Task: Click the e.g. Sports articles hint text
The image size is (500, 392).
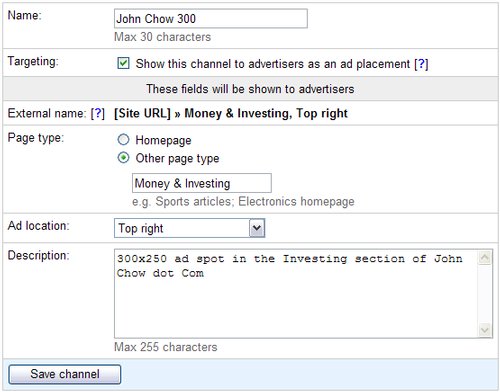Action: pos(243,202)
